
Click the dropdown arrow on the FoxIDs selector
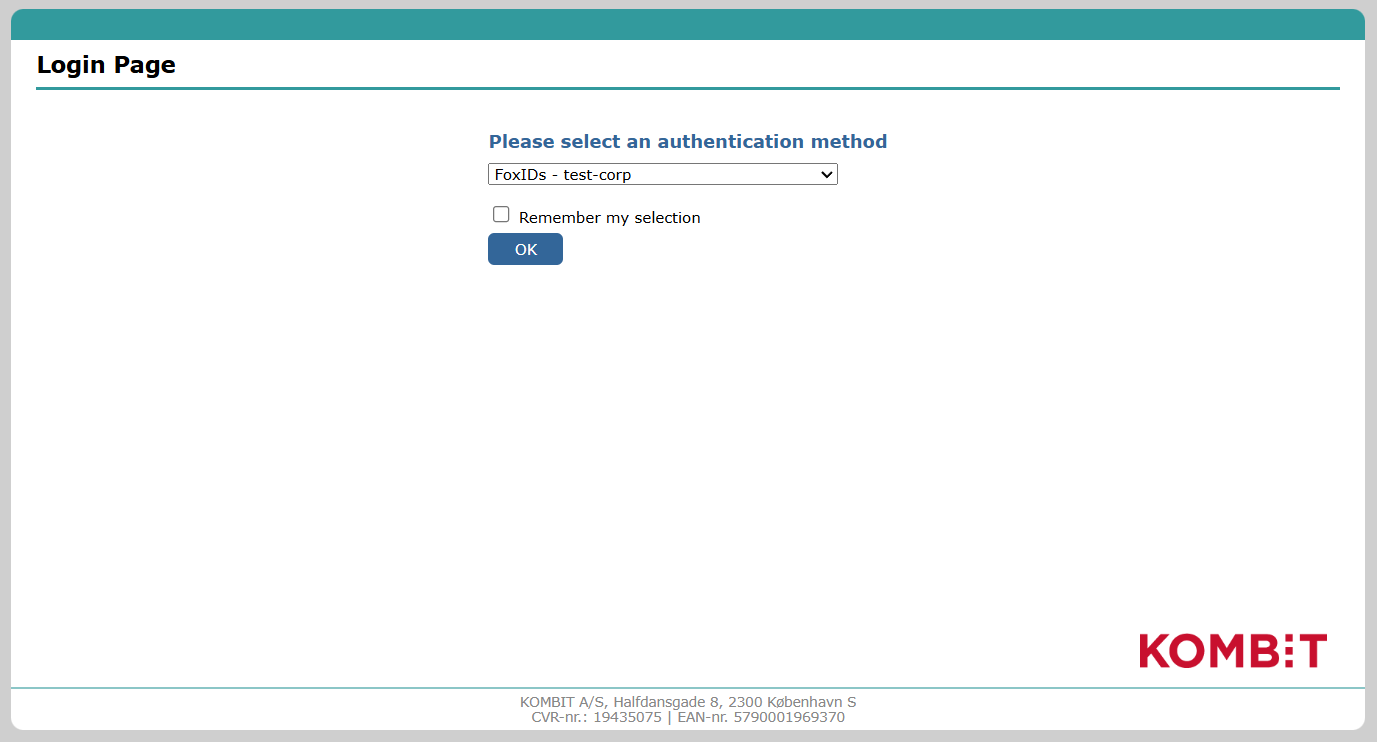click(x=827, y=174)
